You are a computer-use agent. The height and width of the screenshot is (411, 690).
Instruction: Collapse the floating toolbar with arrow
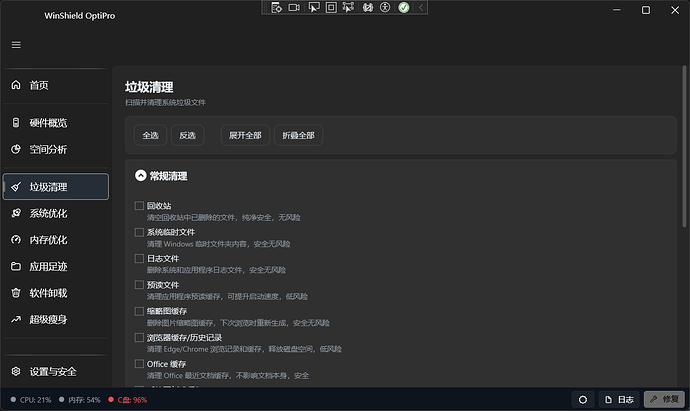[x=421, y=7]
